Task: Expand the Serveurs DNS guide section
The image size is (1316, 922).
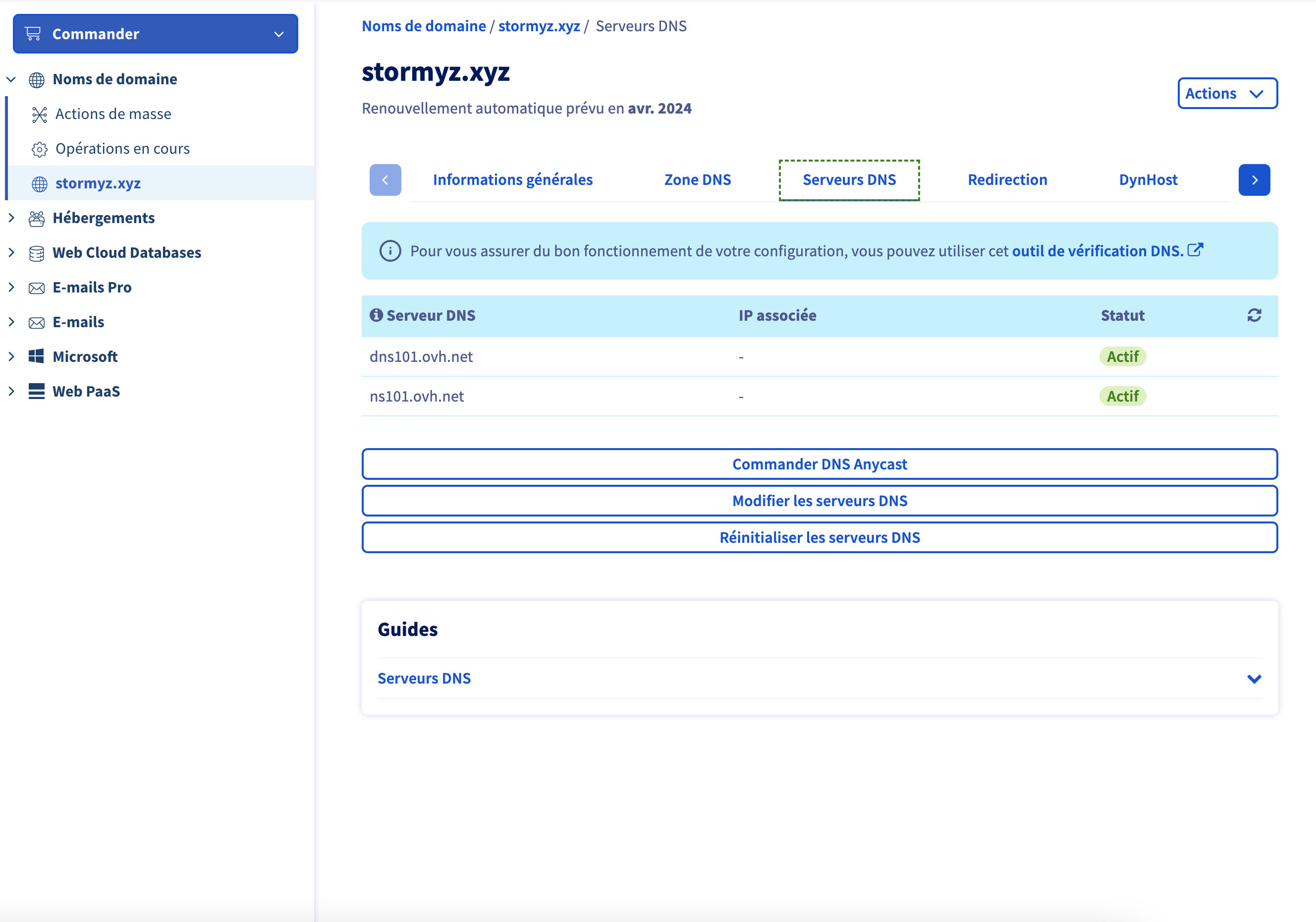Action: point(1254,679)
